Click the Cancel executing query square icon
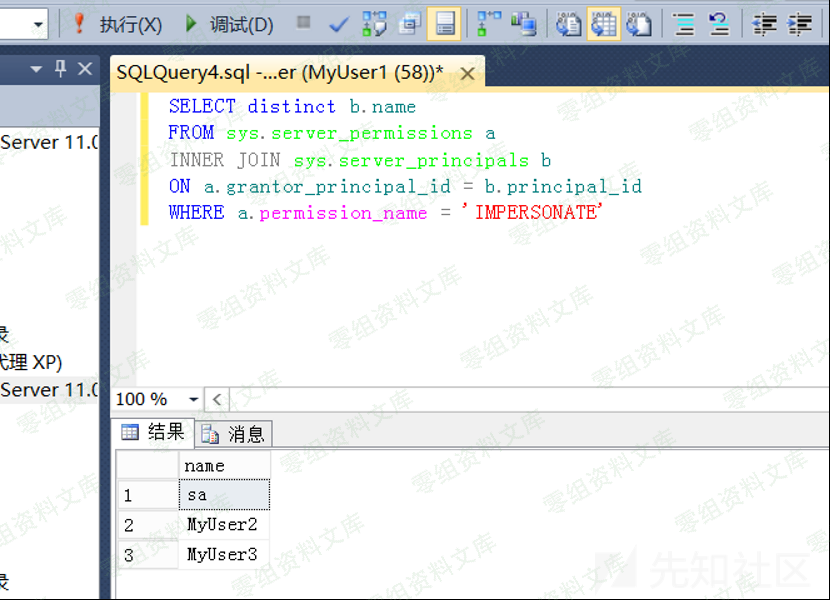This screenshot has height=600, width=830. [304, 23]
